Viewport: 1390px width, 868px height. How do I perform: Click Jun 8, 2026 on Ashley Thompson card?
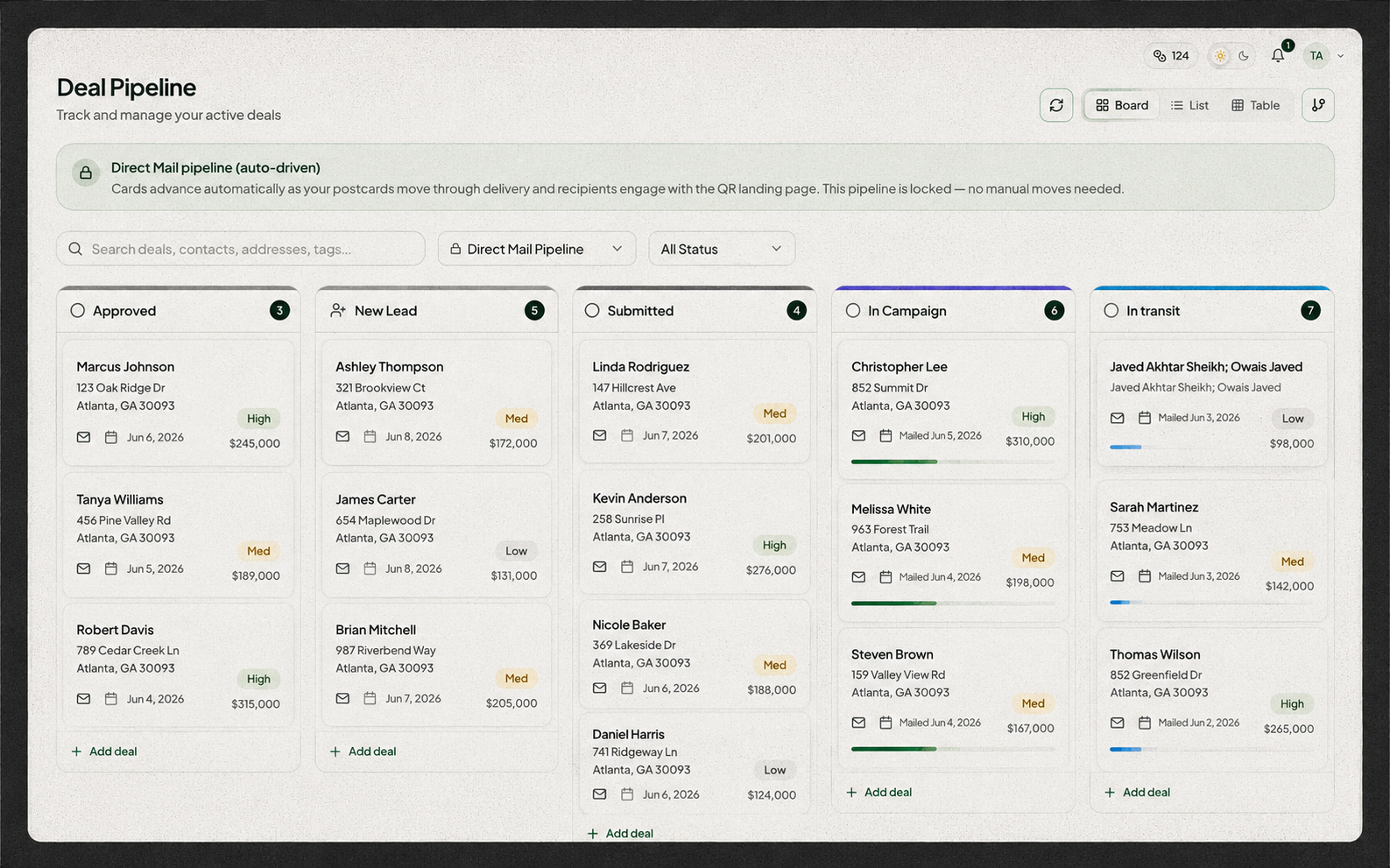coord(413,436)
